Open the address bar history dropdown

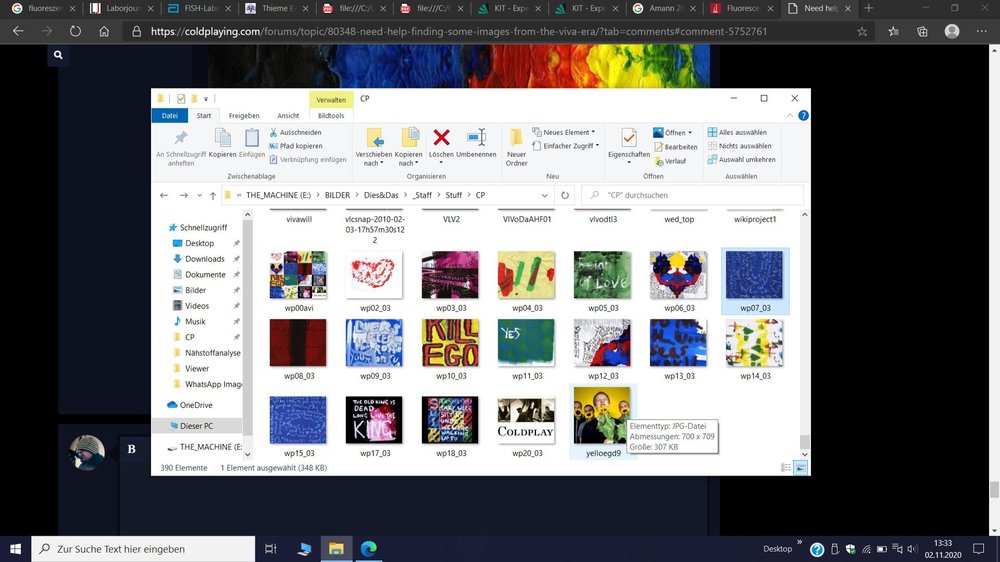[x=544, y=195]
